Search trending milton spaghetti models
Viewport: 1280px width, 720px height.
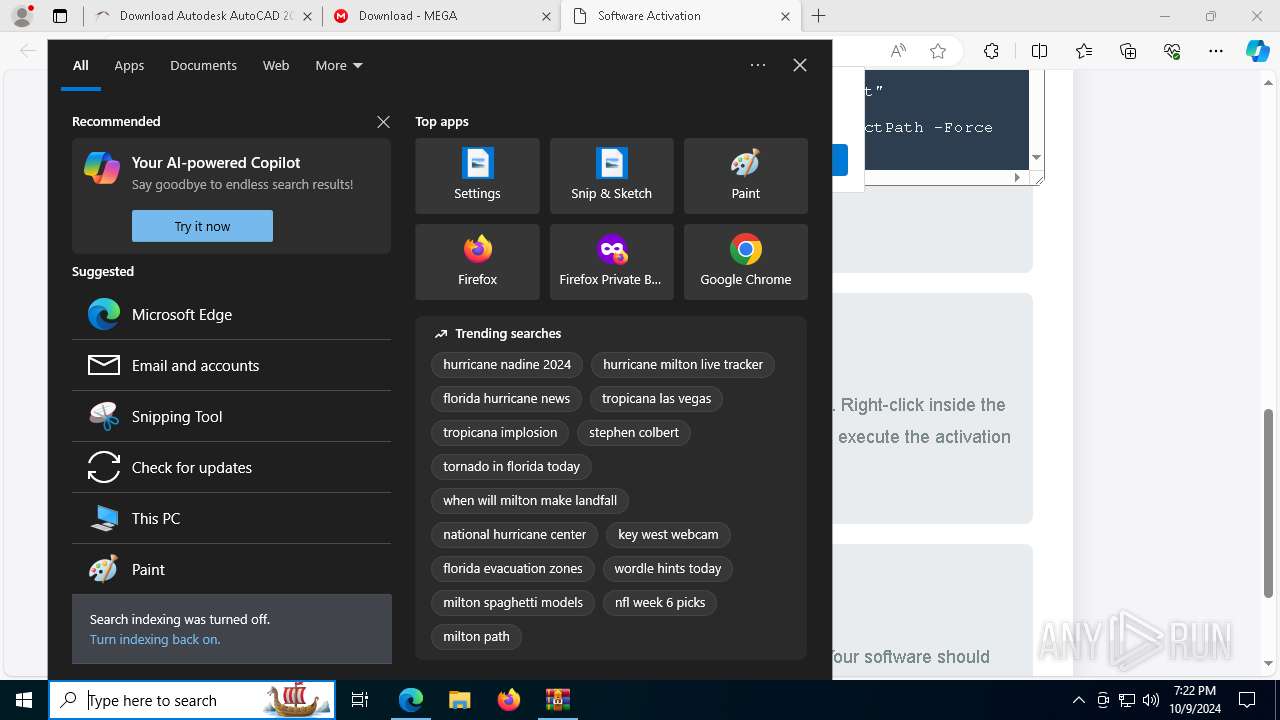pos(513,603)
